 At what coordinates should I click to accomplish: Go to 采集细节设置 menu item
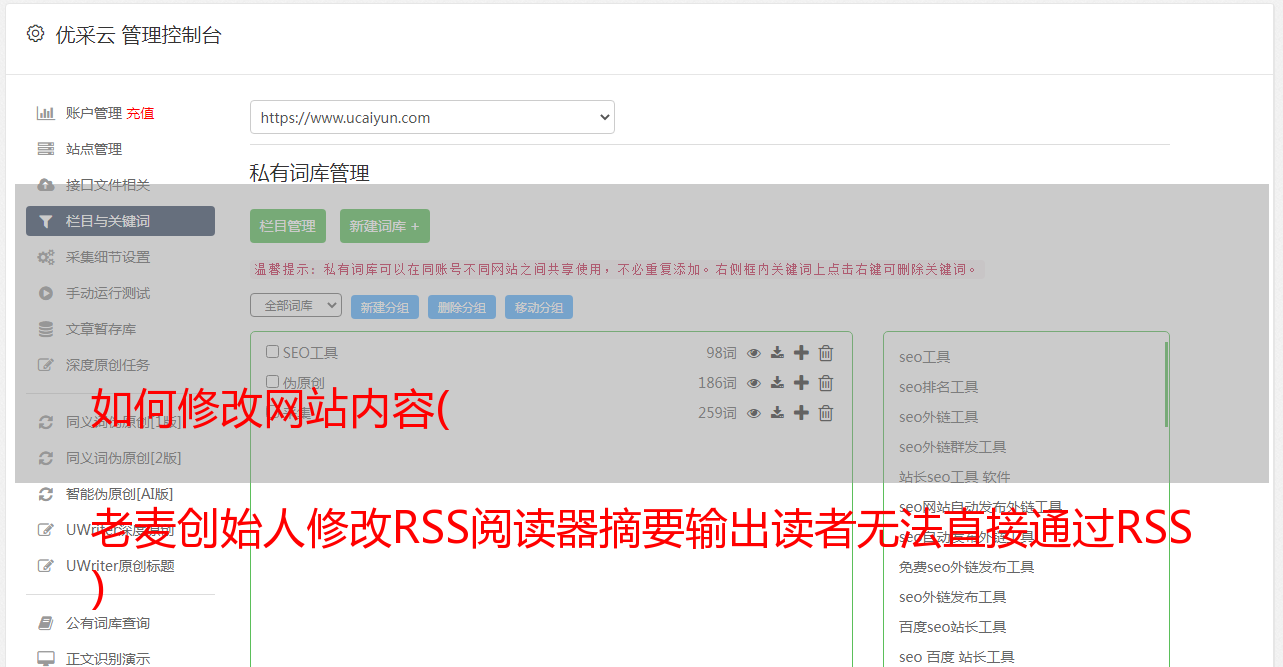pyautogui.click(x=108, y=257)
